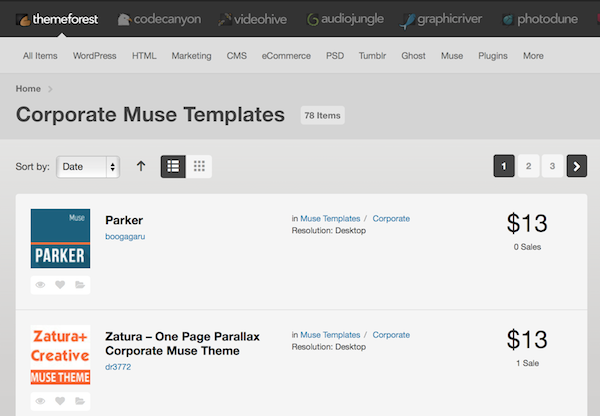The width and height of the screenshot is (600, 416).
Task: Open the CodeCanyon marketplace logo
Action: [159, 18]
